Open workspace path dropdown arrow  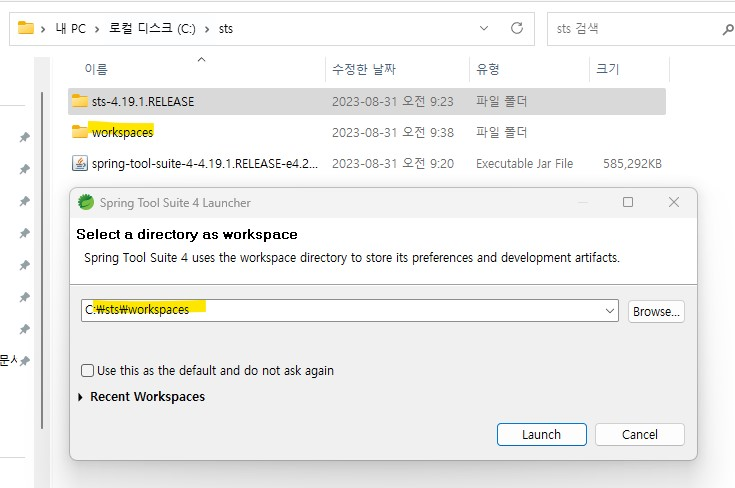tap(609, 311)
